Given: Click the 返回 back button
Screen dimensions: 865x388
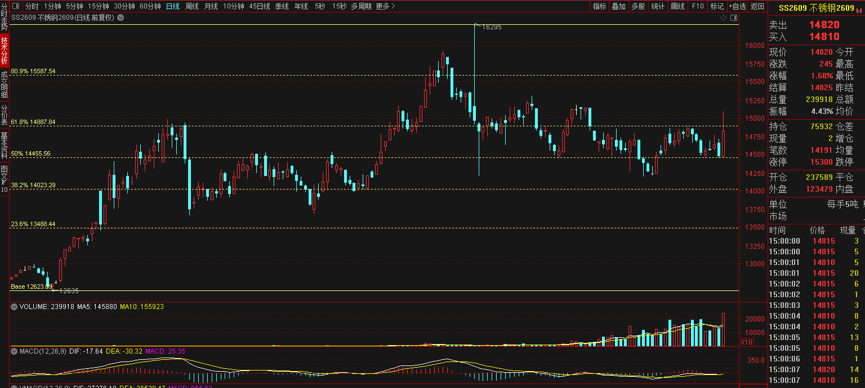Looking at the screenshot, I should (x=757, y=7).
